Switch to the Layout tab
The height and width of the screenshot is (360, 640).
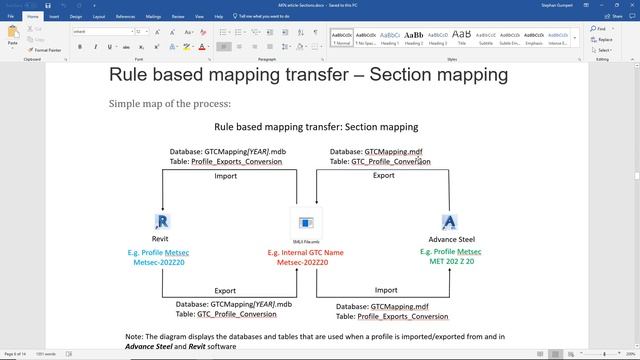pos(99,17)
